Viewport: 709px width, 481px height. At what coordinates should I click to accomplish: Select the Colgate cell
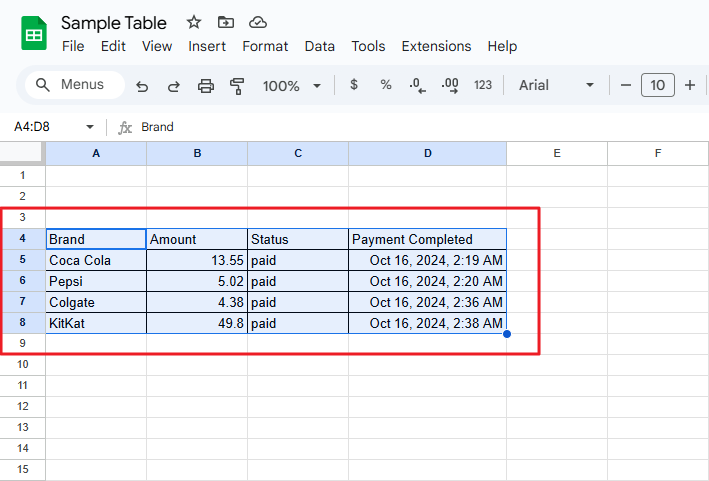tap(96, 302)
